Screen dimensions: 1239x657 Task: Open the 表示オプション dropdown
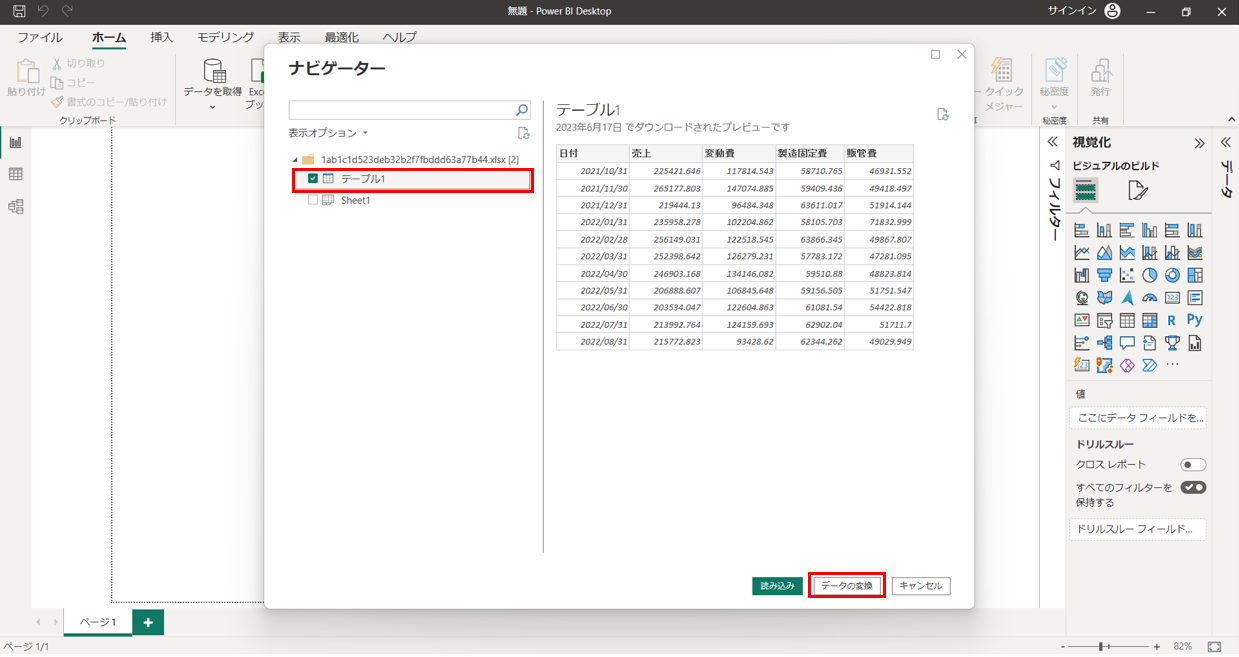329,133
